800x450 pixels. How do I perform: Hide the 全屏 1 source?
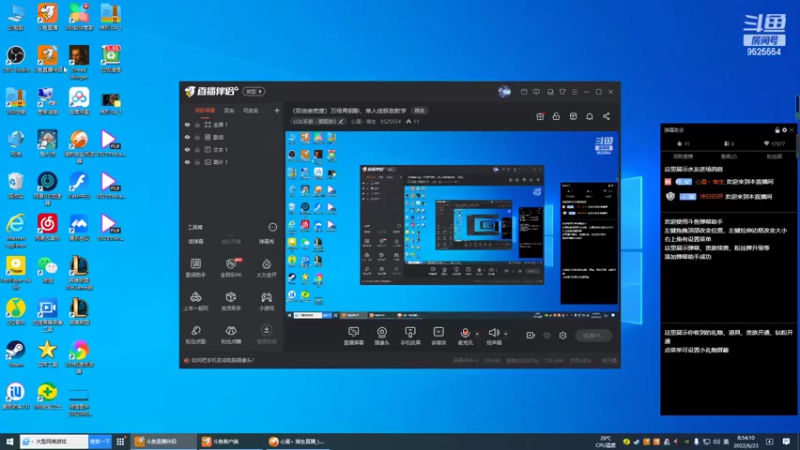point(187,124)
